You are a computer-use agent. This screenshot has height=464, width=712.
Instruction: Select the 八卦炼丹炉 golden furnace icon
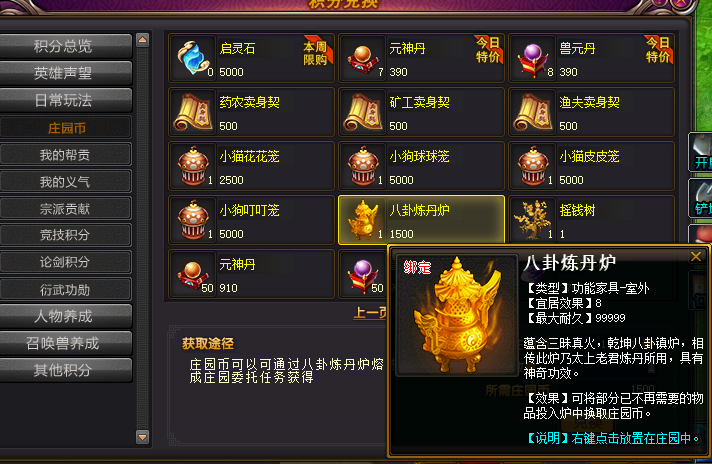coord(363,220)
